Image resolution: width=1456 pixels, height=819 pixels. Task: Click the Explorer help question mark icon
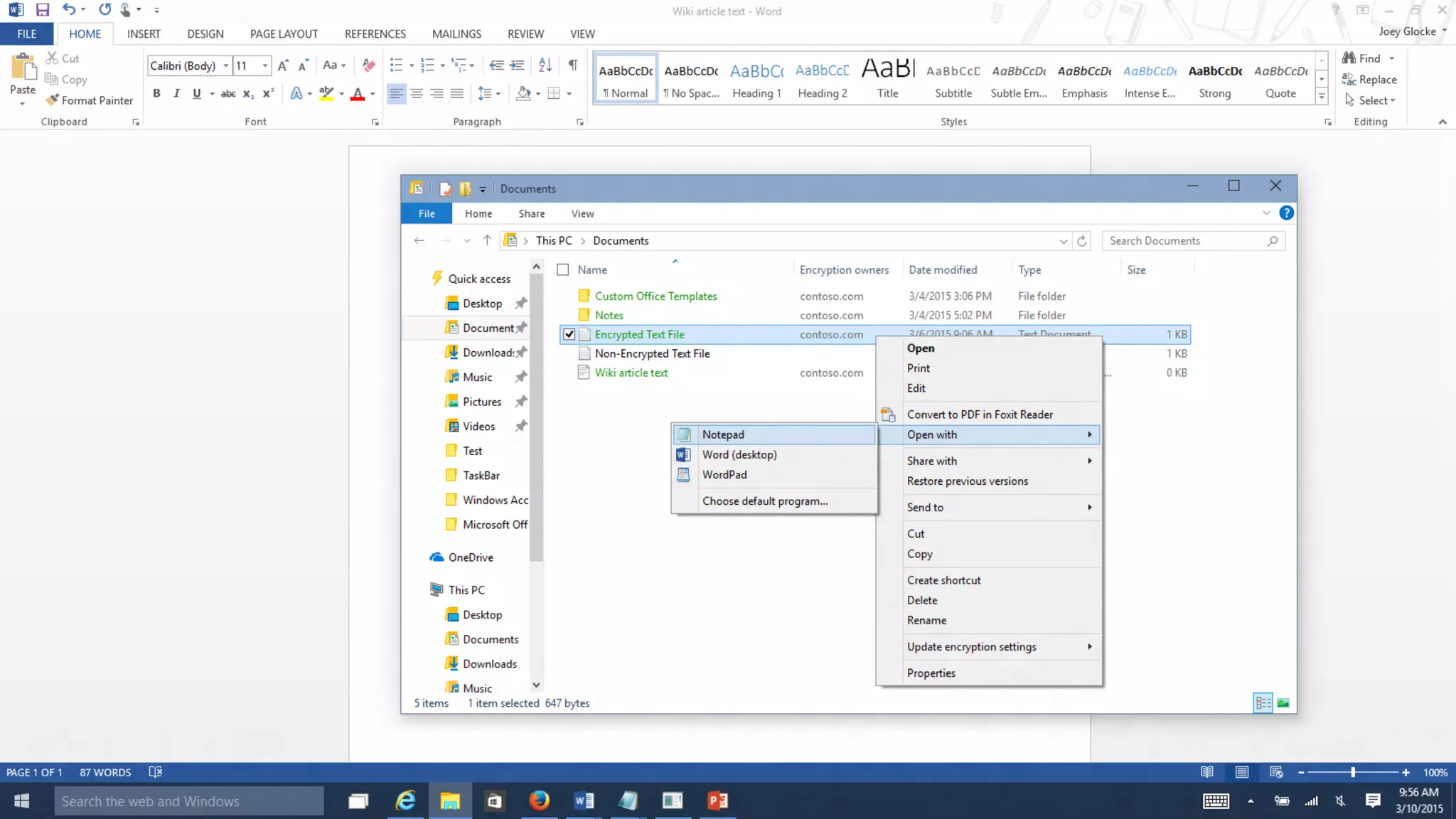1286,213
